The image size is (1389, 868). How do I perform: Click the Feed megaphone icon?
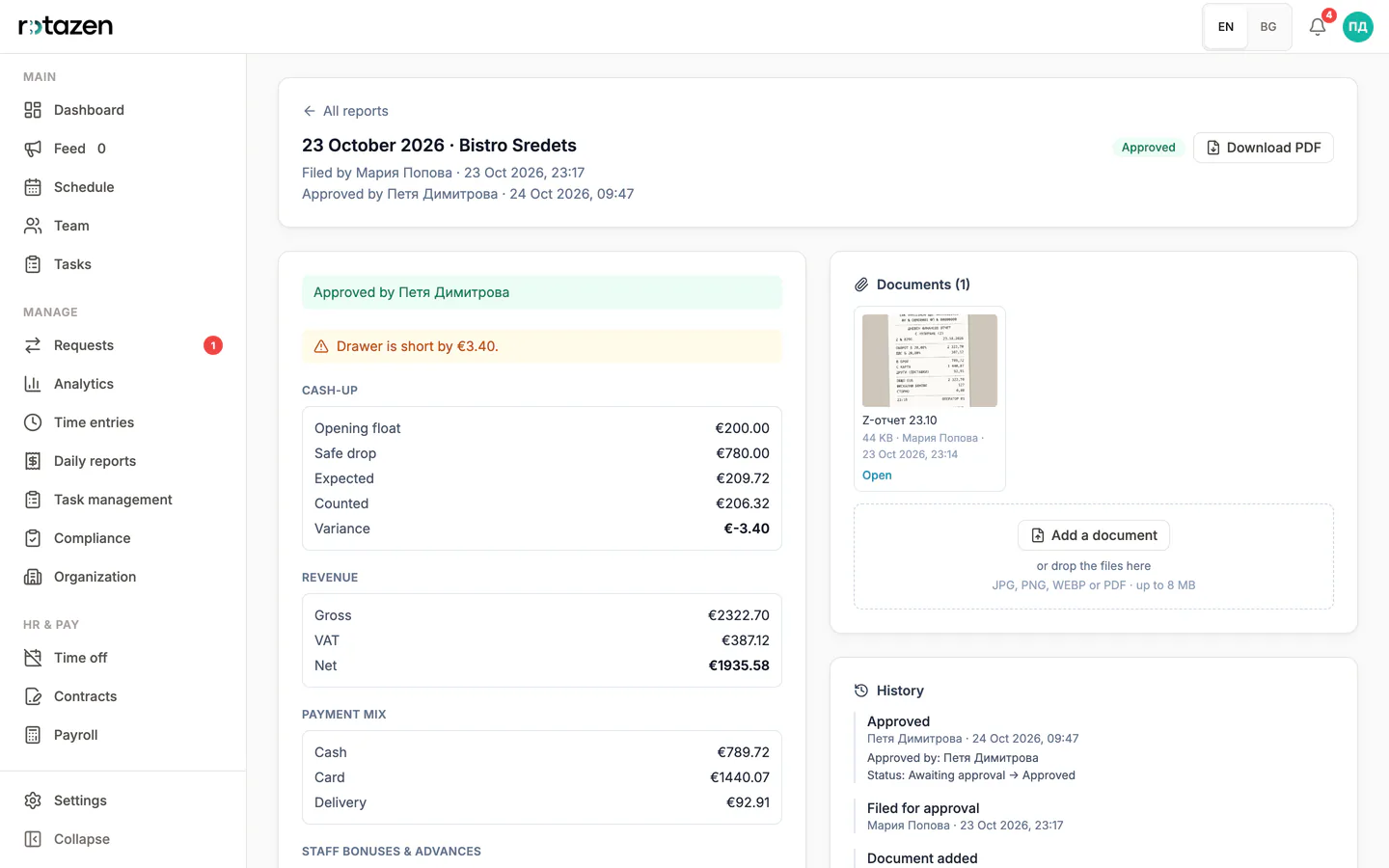[33, 149]
